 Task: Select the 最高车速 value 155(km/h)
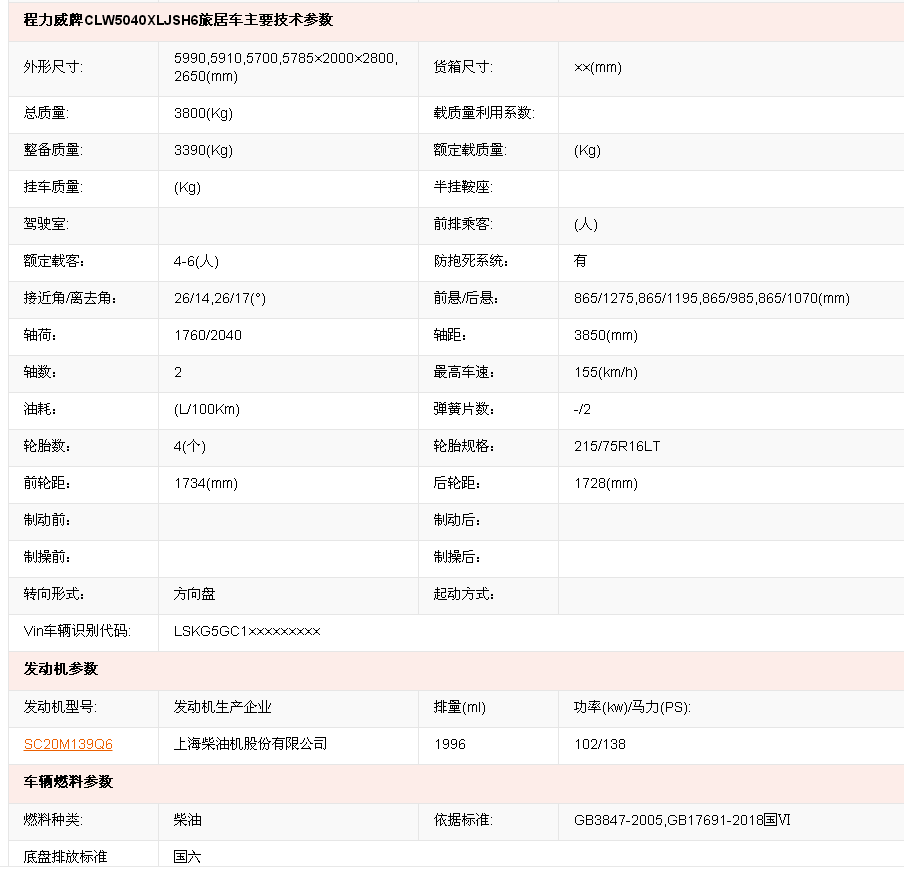coord(605,372)
